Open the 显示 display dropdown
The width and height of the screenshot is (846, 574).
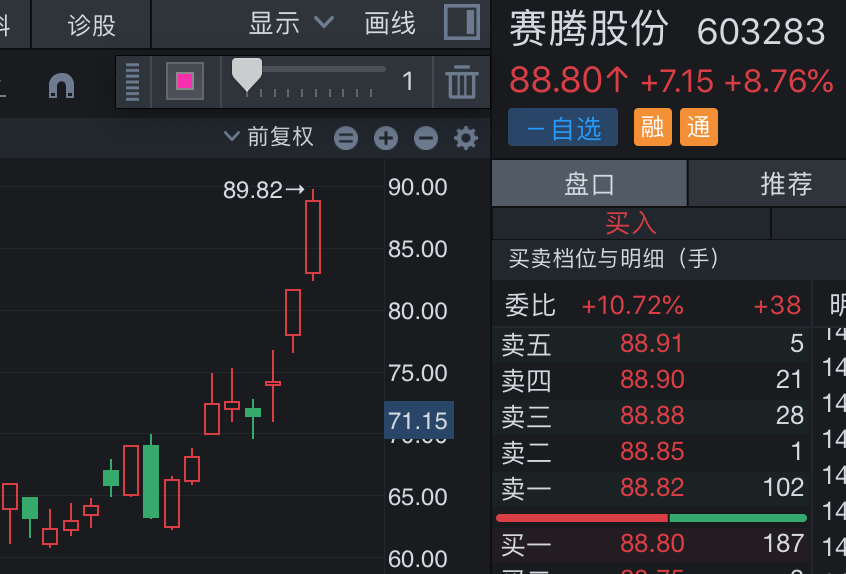291,23
